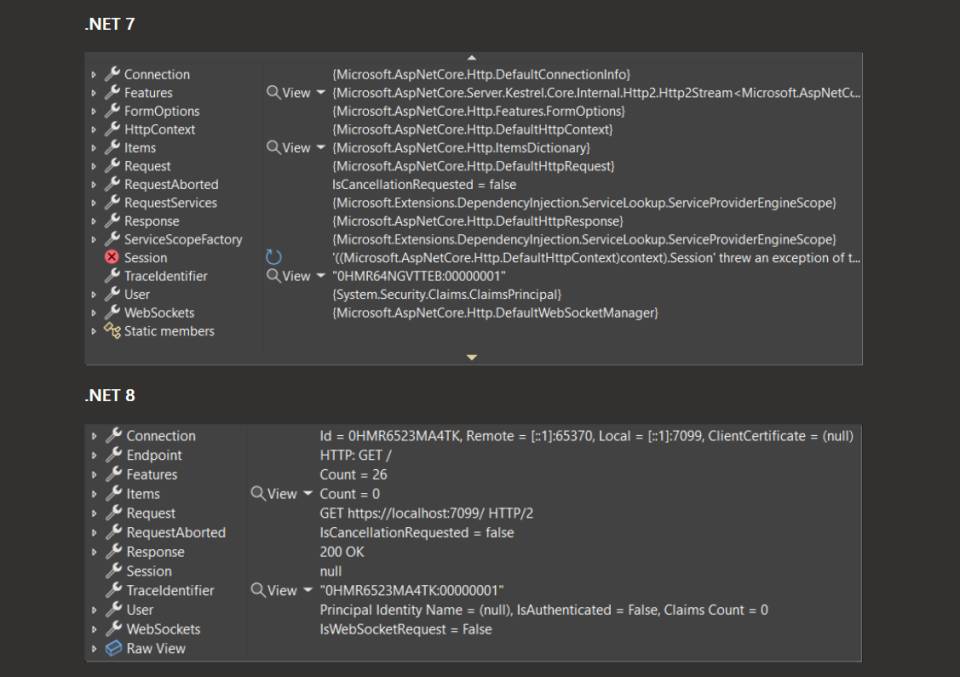The image size is (960, 677).
Task: Expand FormOptions property node
Action: pos(94,111)
